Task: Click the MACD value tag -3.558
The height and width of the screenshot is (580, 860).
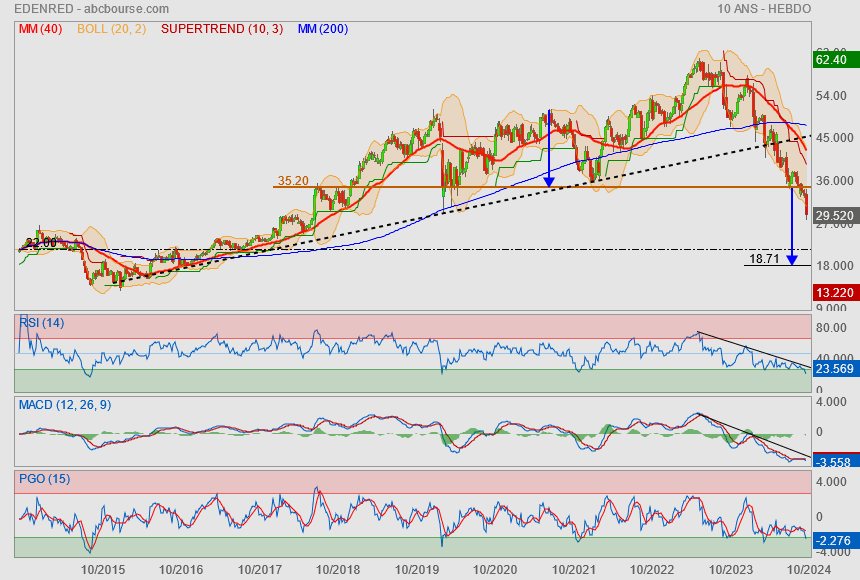Action: coord(834,462)
